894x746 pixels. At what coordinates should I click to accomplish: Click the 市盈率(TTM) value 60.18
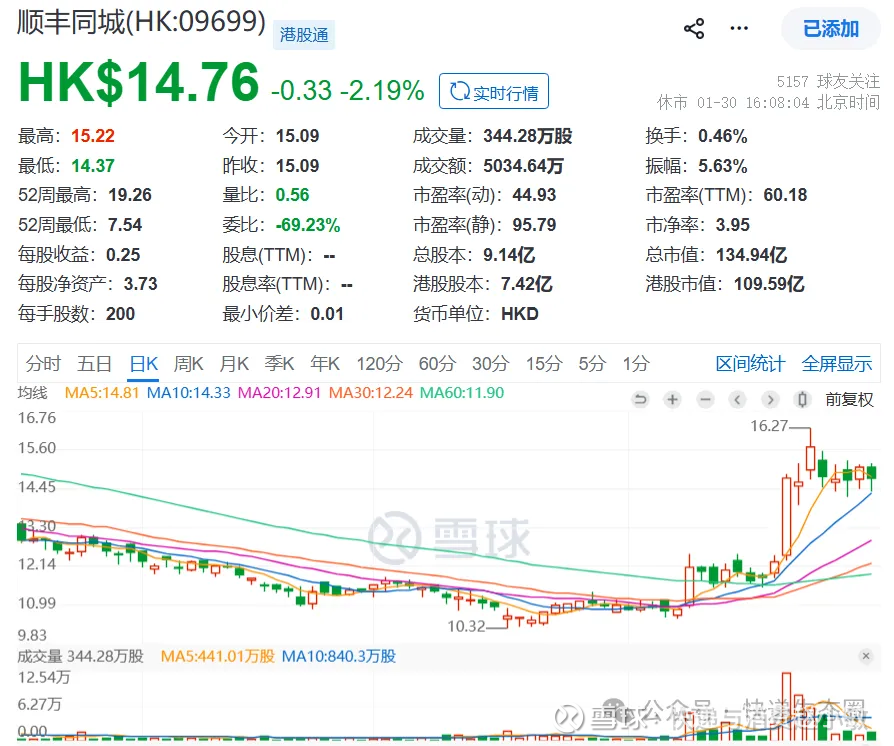(x=785, y=195)
